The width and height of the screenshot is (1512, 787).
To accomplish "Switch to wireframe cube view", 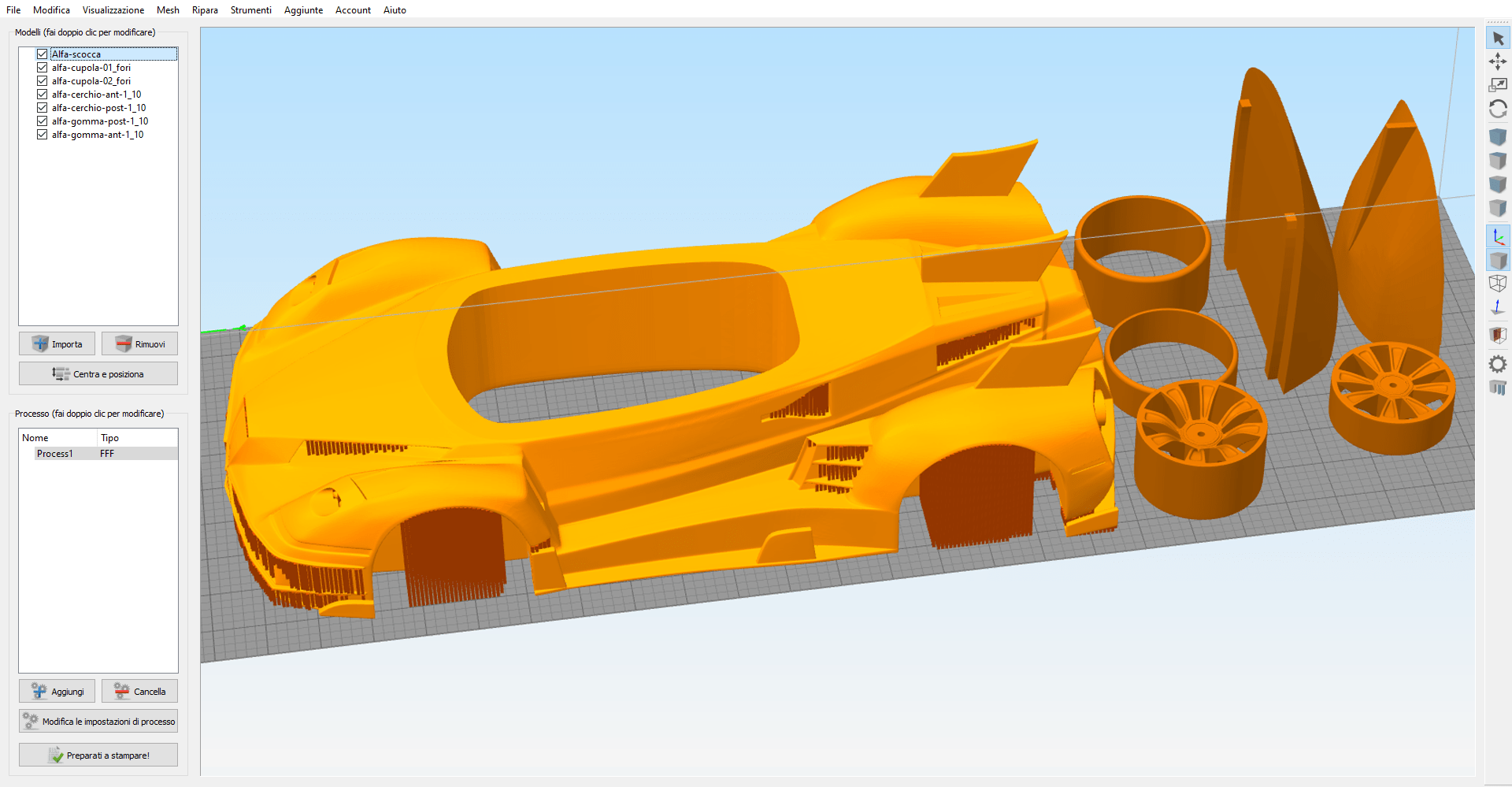I will click(x=1498, y=284).
